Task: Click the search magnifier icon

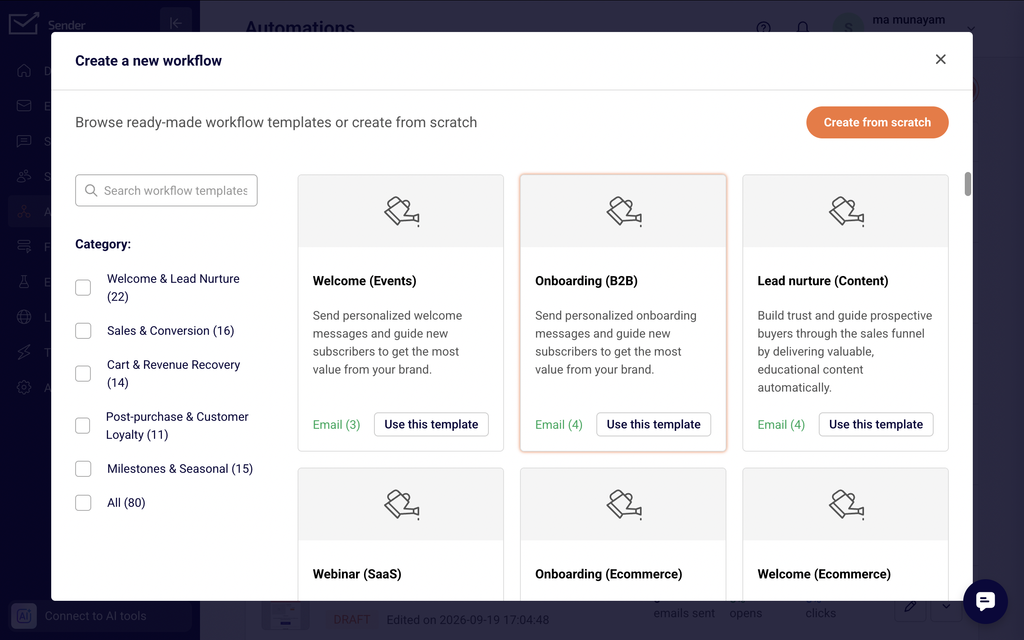Action: 91,191
